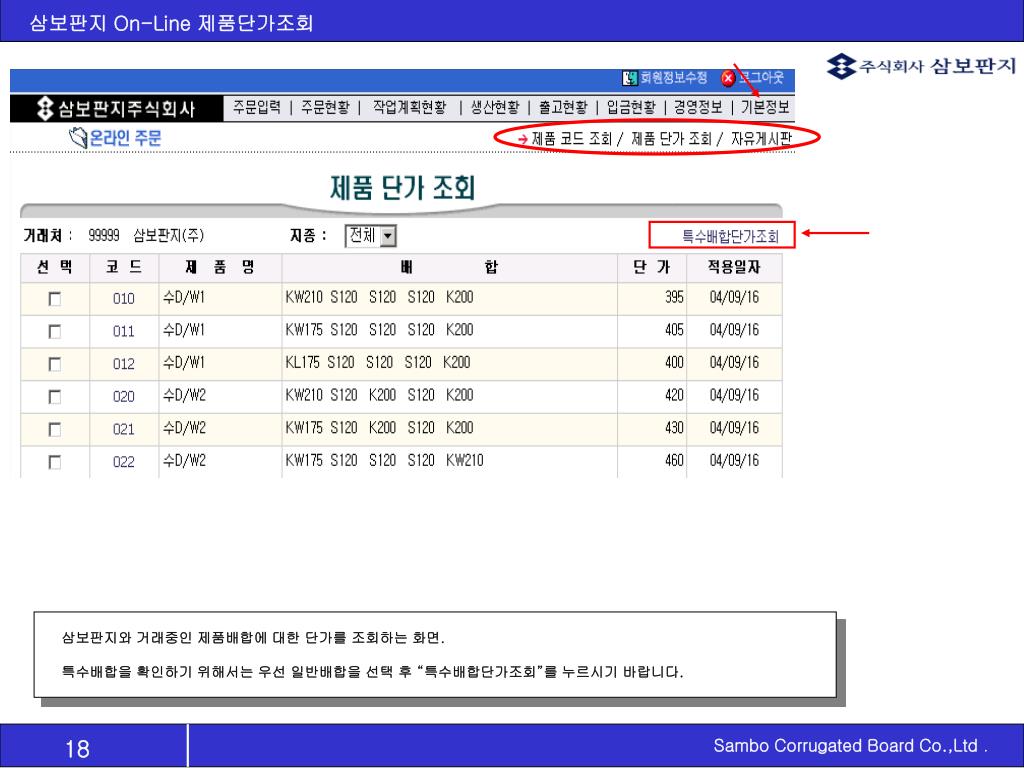Click customer name 삼보판지(주)
The height and width of the screenshot is (768, 1024).
coord(168,235)
